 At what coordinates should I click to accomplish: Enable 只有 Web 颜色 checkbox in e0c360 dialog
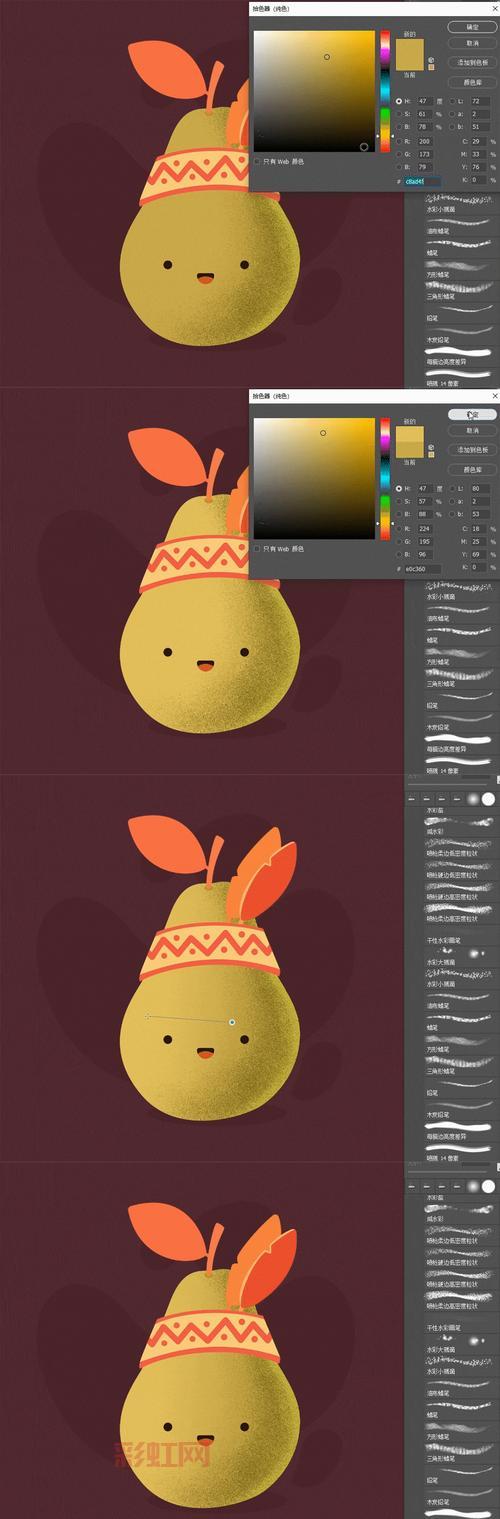point(257,549)
